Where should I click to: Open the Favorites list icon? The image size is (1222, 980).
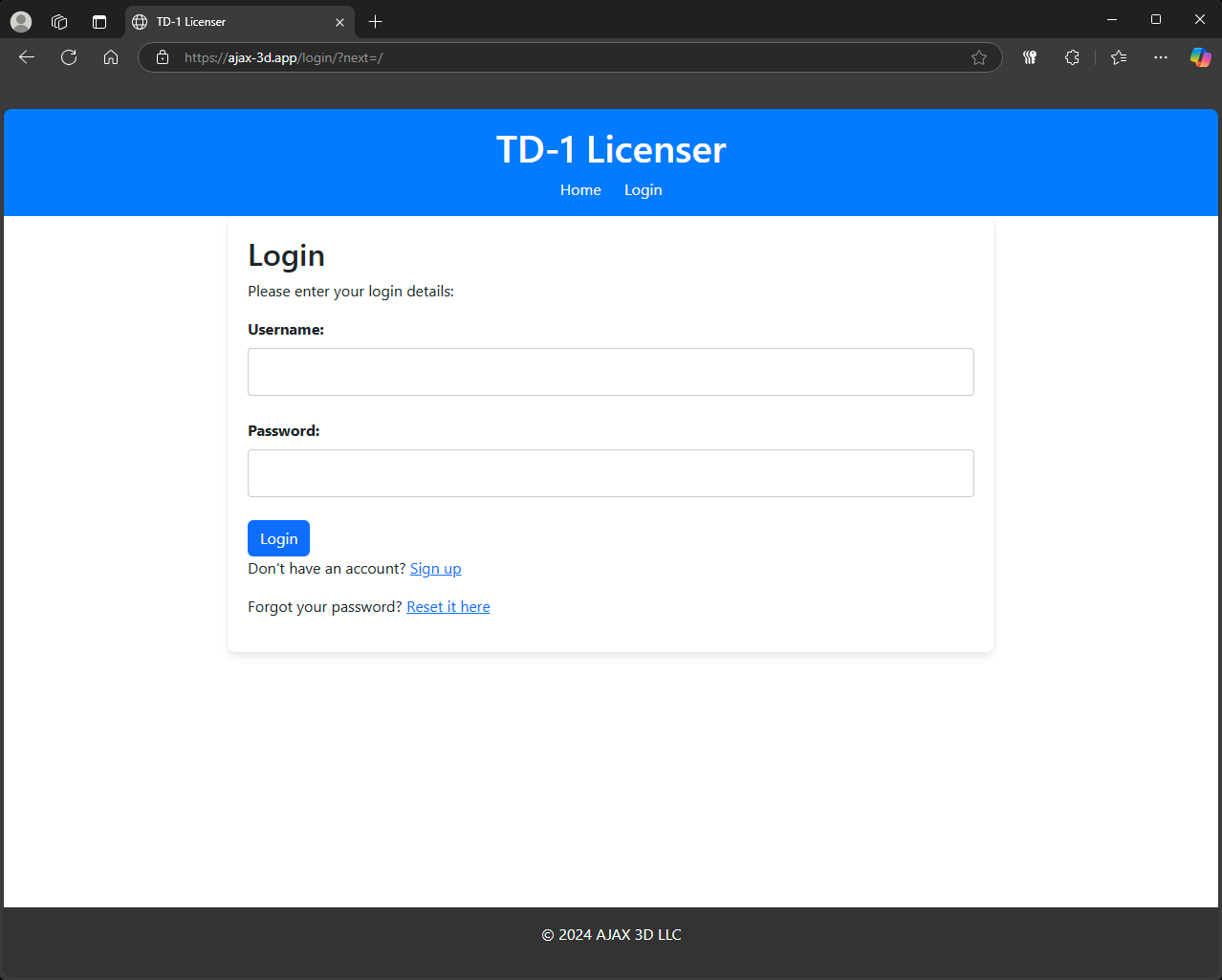coord(1118,57)
